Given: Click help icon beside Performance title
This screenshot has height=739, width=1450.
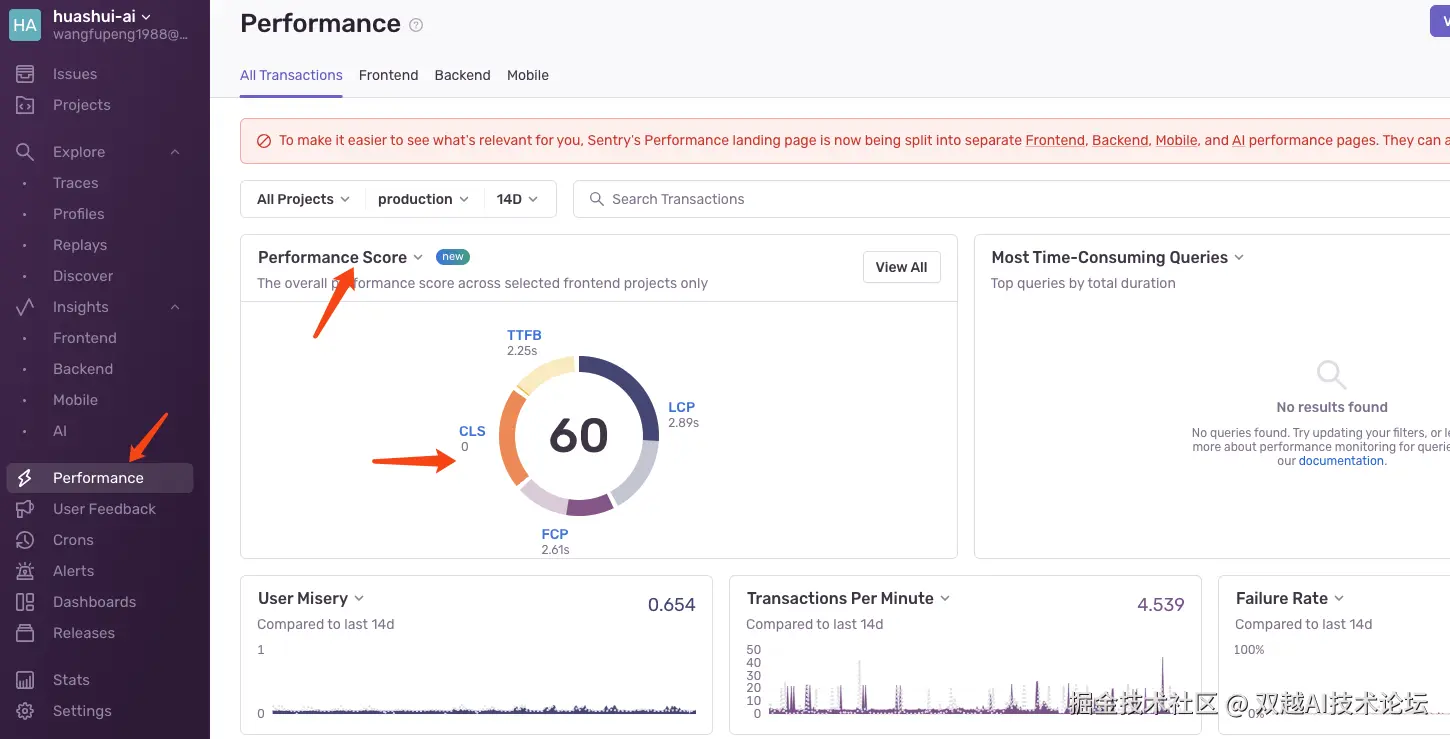Looking at the screenshot, I should pos(416,25).
